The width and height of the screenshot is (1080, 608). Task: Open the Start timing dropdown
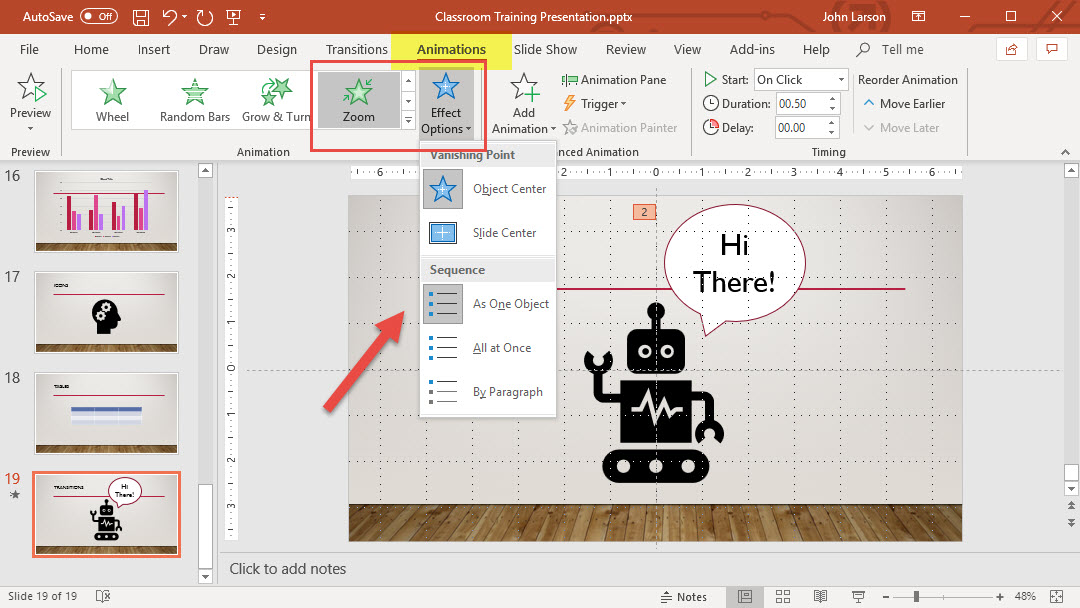[840, 80]
